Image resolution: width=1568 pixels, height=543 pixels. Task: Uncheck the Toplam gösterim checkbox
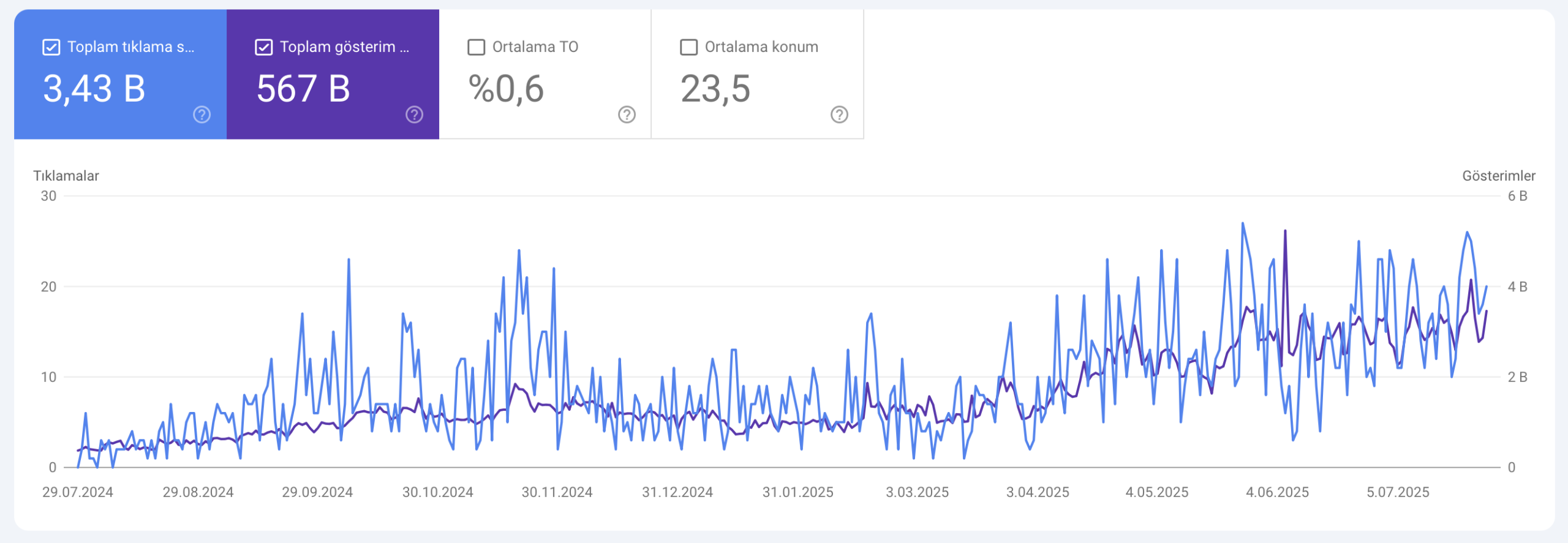point(264,47)
